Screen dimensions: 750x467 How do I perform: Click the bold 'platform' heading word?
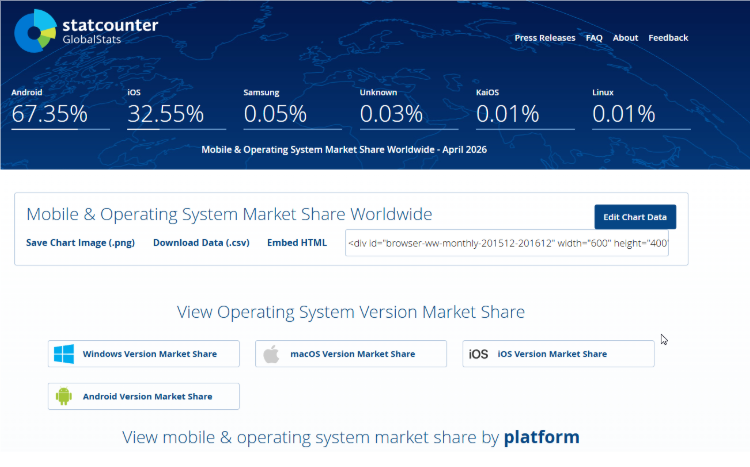[541, 437]
